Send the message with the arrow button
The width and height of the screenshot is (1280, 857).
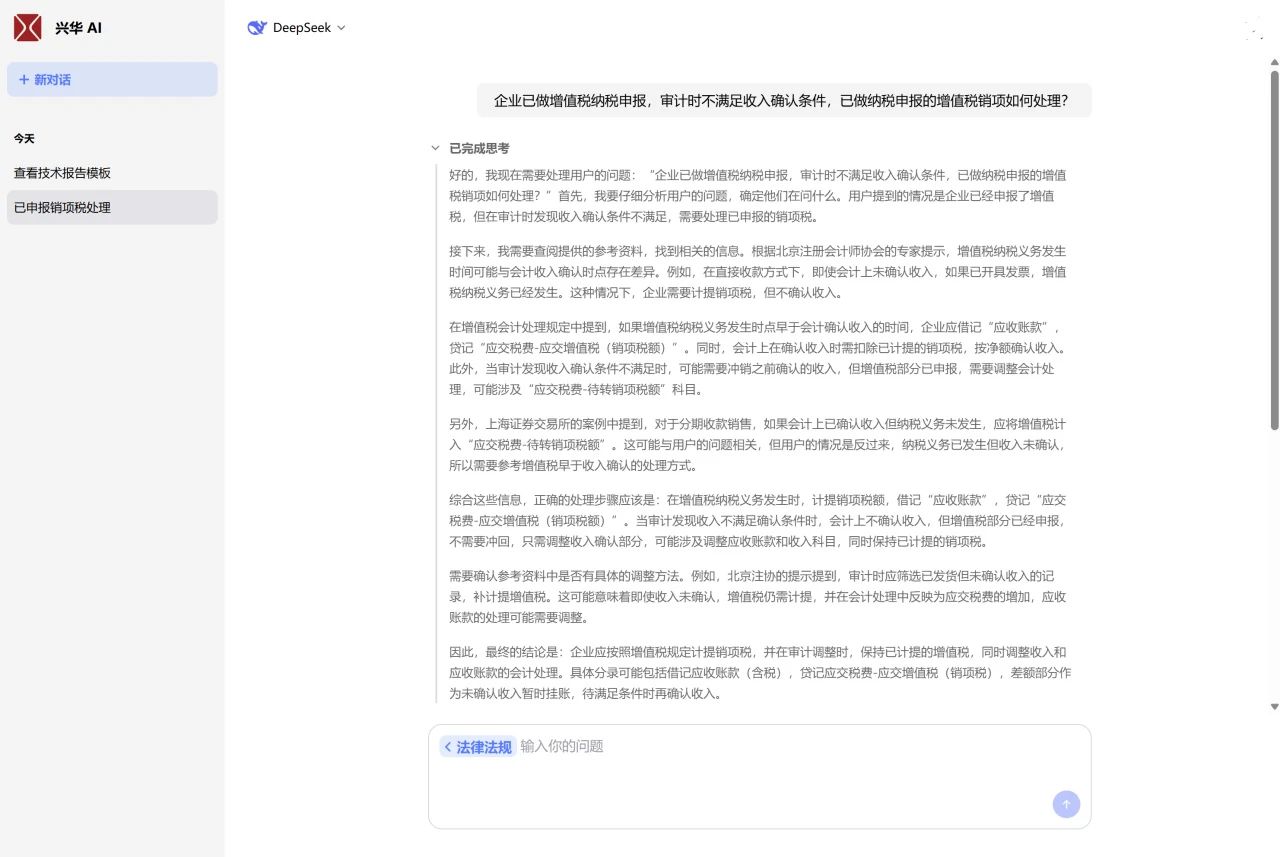tap(1066, 804)
